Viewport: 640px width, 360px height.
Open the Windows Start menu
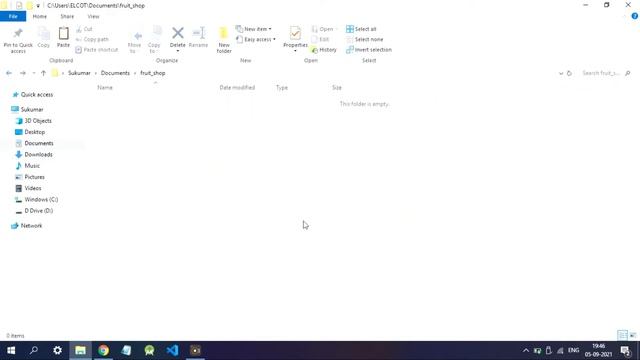pyautogui.click(x=11, y=350)
